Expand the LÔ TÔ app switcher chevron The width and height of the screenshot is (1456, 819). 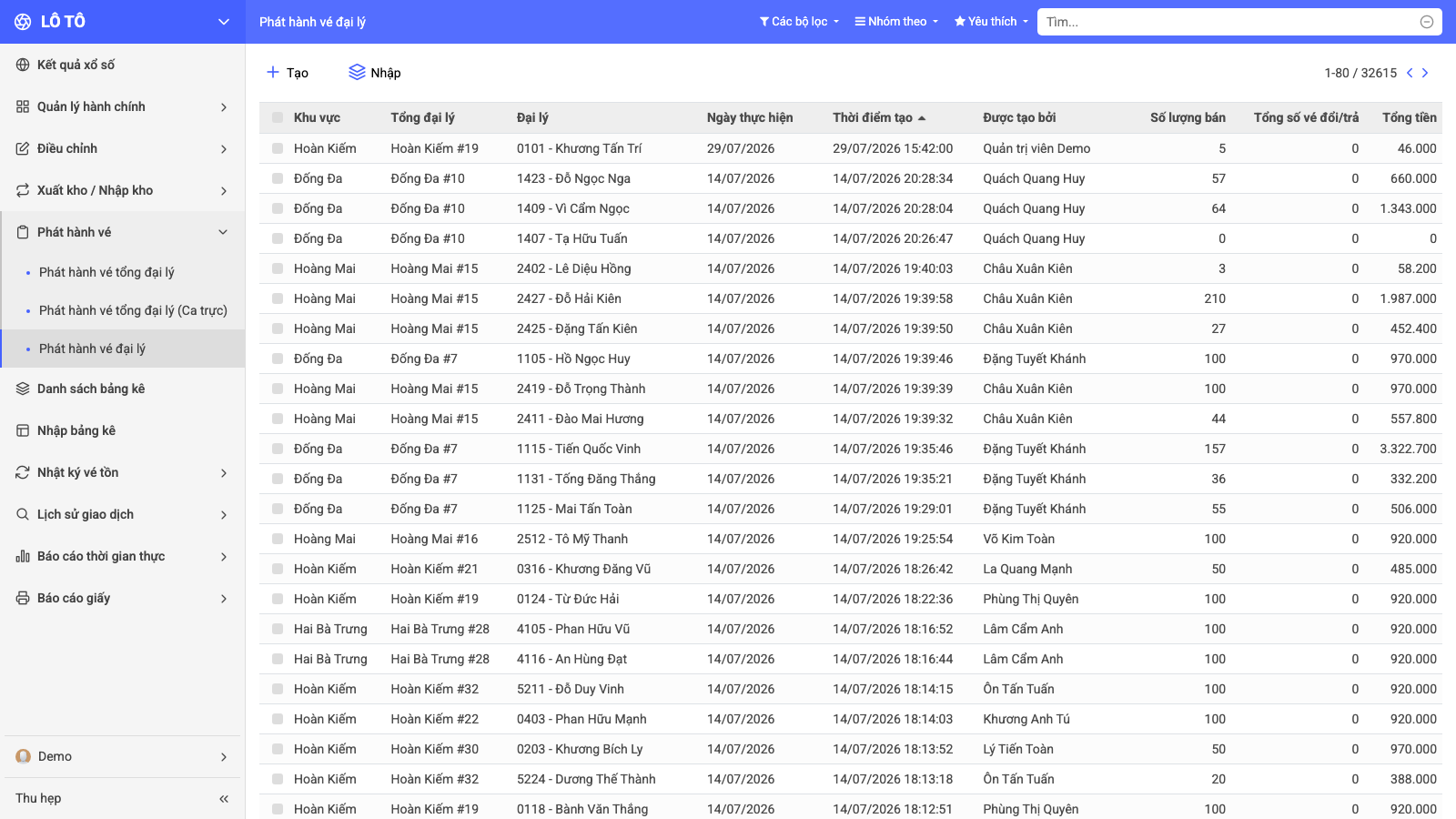[224, 22]
